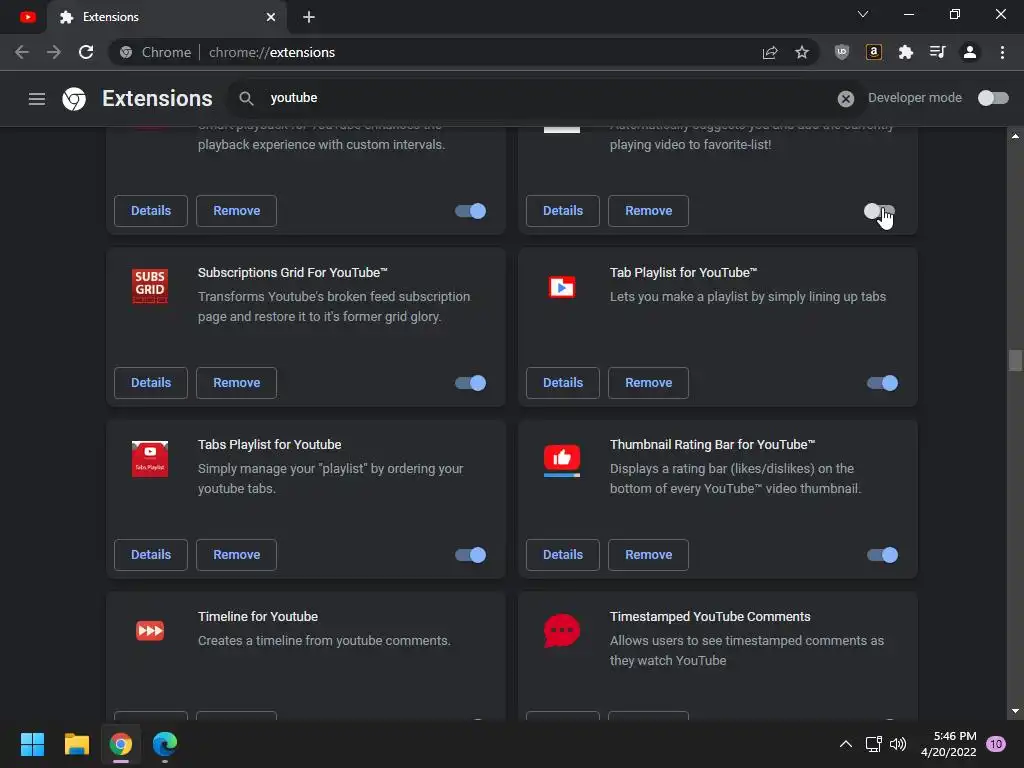Open the volume speaker tray icon
The width and height of the screenshot is (1024, 768).
(898, 744)
